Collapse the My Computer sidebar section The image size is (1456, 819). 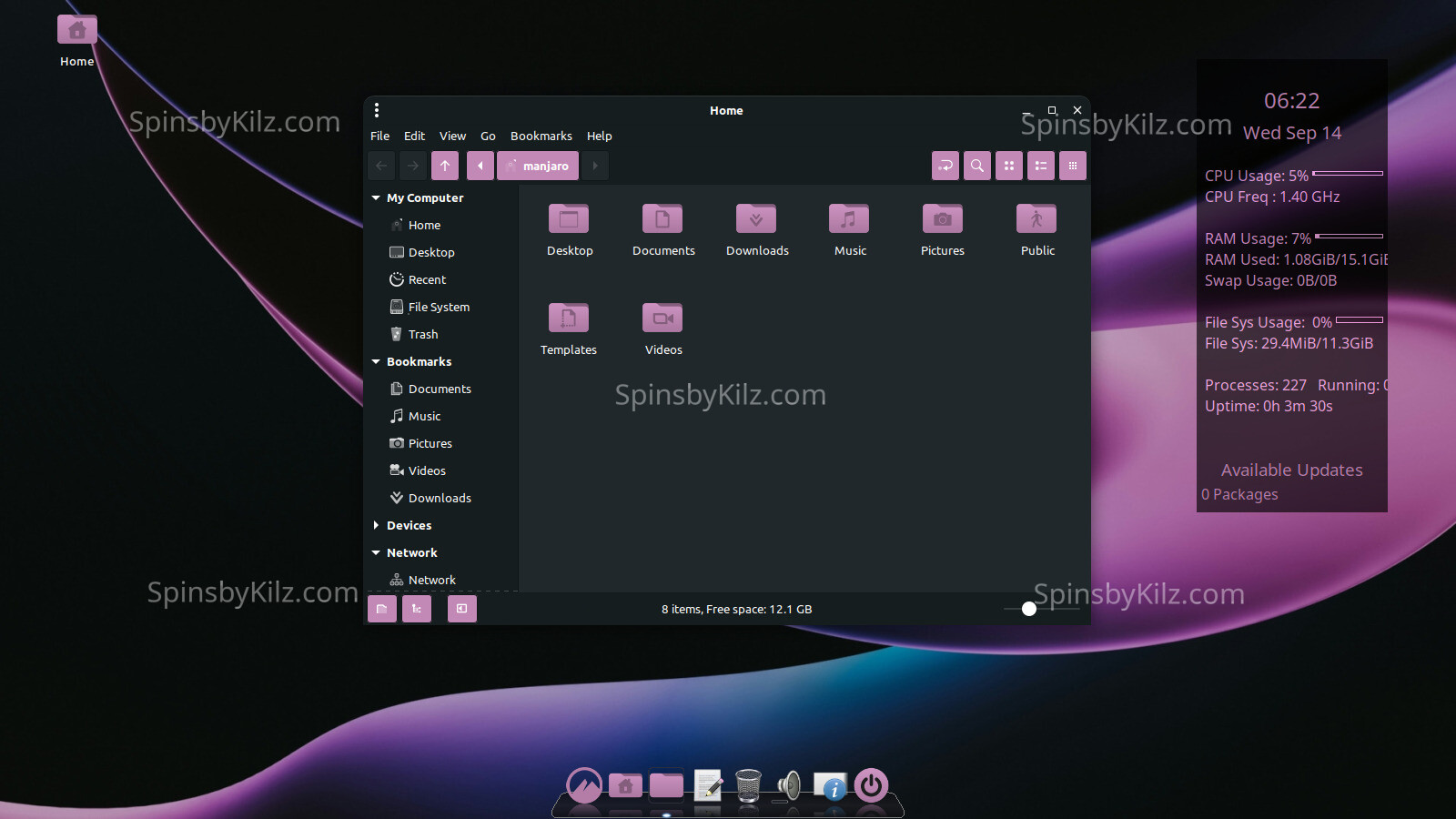376,198
